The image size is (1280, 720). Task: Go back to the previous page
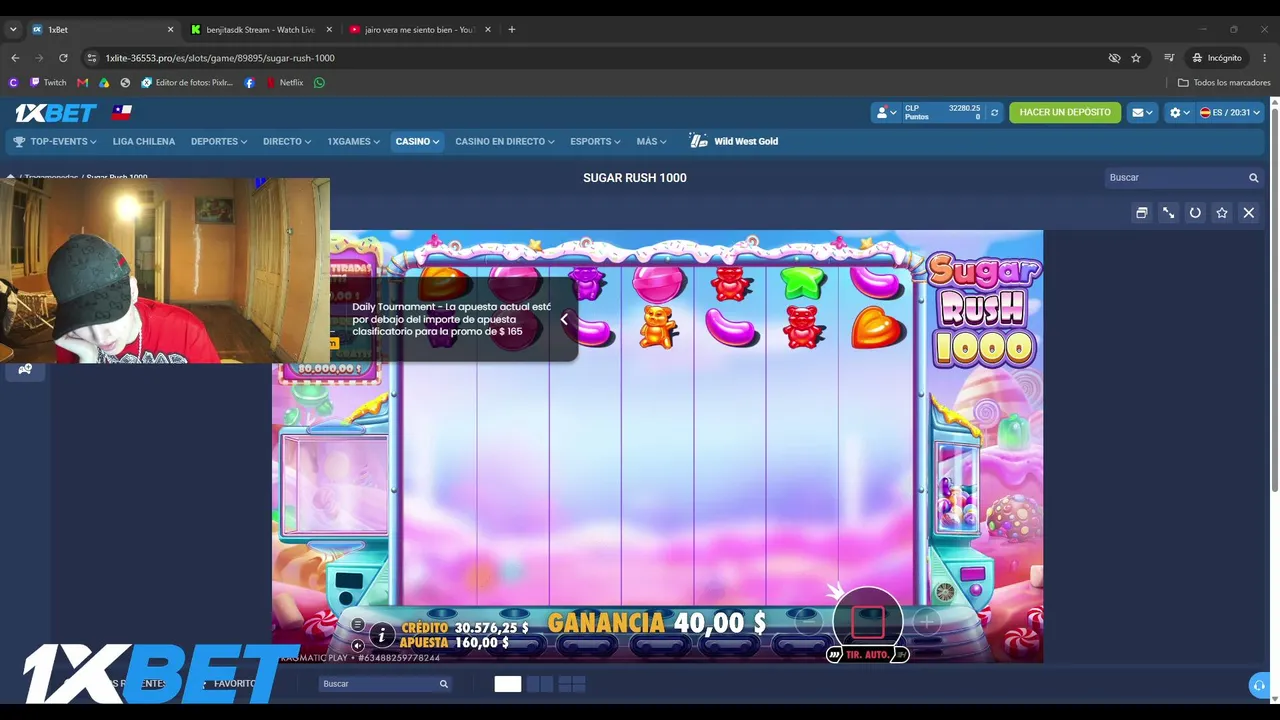15,58
